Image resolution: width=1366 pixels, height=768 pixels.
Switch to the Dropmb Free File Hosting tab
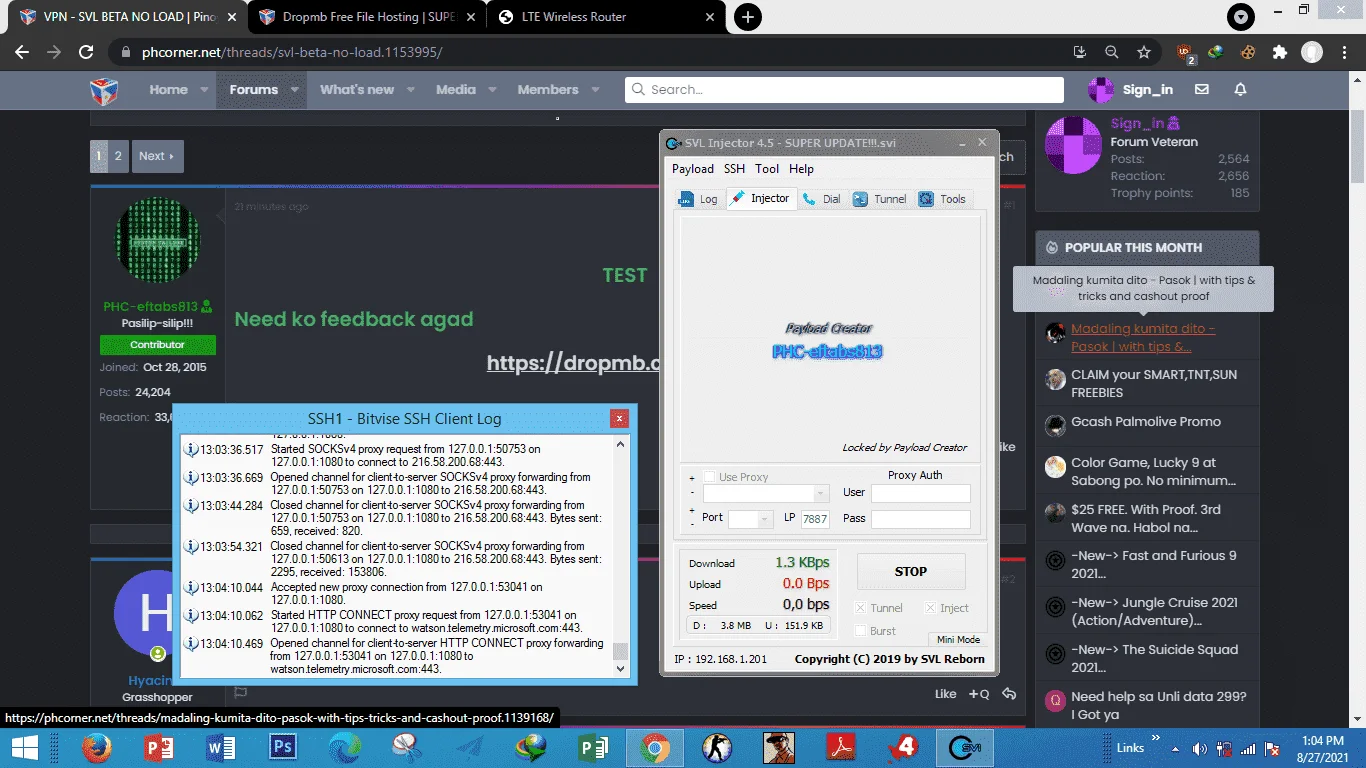[x=366, y=17]
